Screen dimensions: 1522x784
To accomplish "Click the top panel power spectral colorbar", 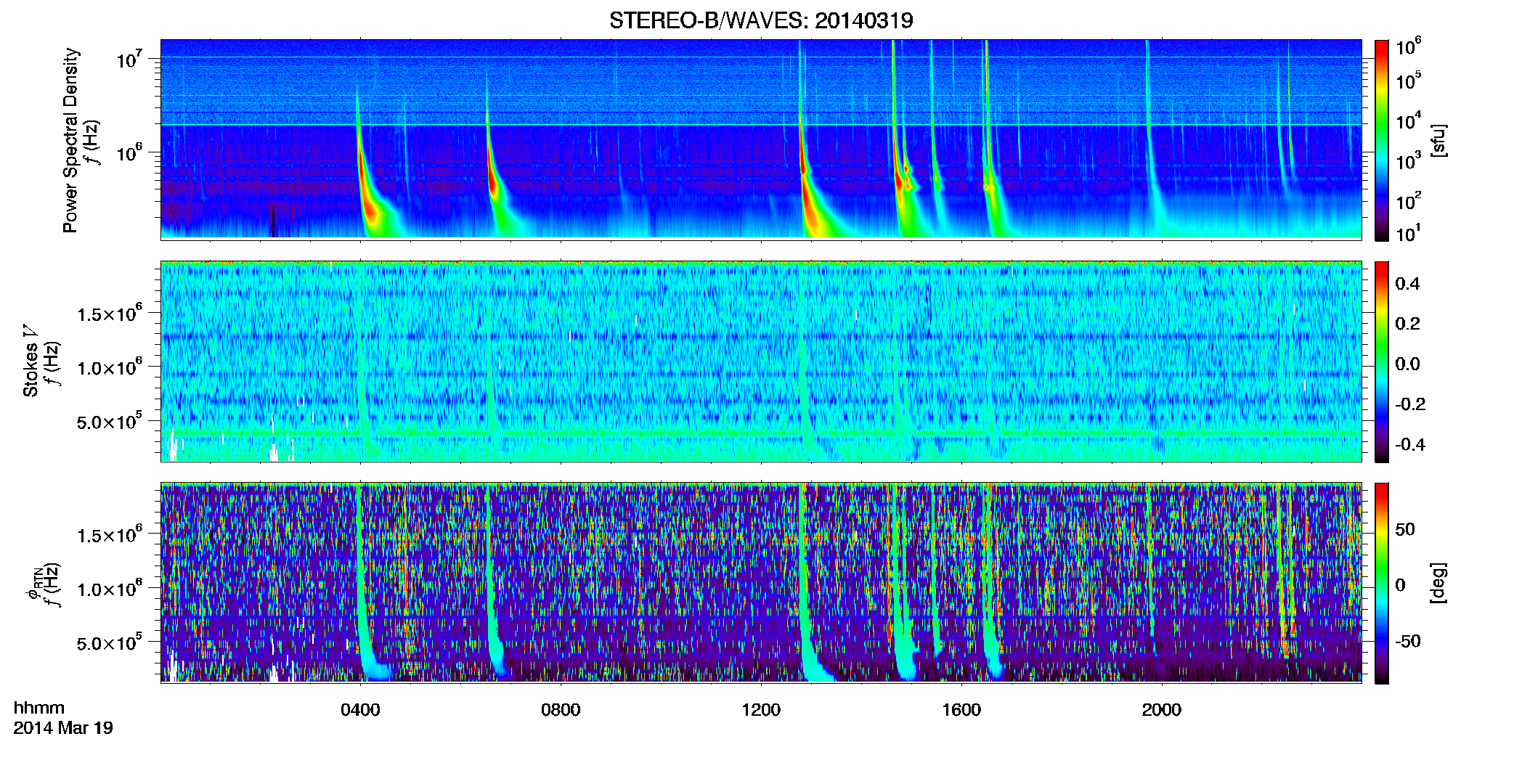I will (x=1382, y=140).
